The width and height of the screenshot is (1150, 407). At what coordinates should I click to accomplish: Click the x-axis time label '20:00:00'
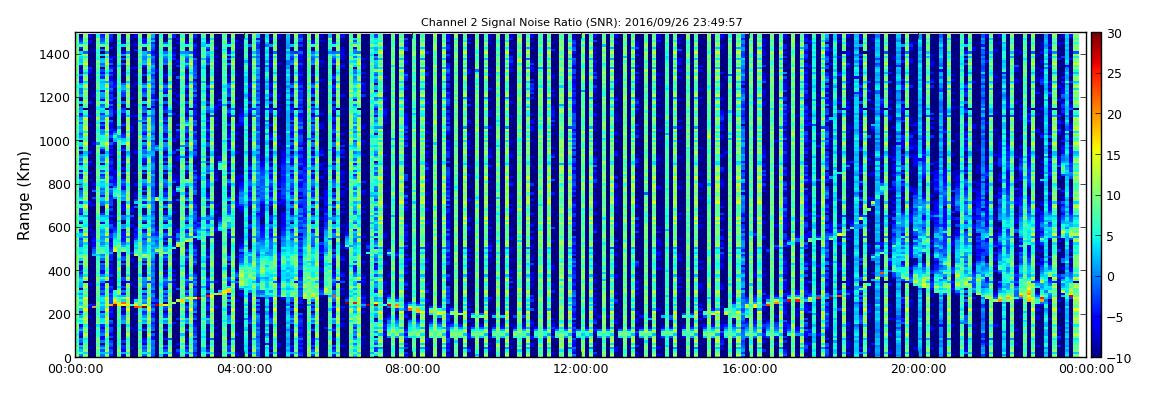pyautogui.click(x=918, y=370)
